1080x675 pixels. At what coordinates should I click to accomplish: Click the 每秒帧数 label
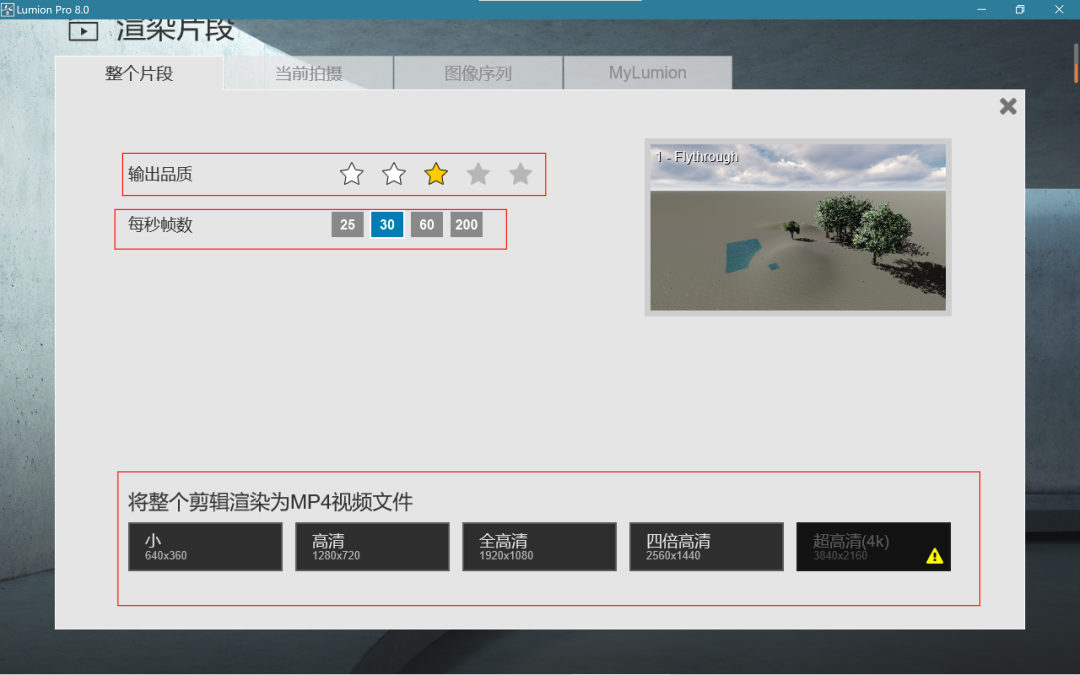click(x=160, y=225)
